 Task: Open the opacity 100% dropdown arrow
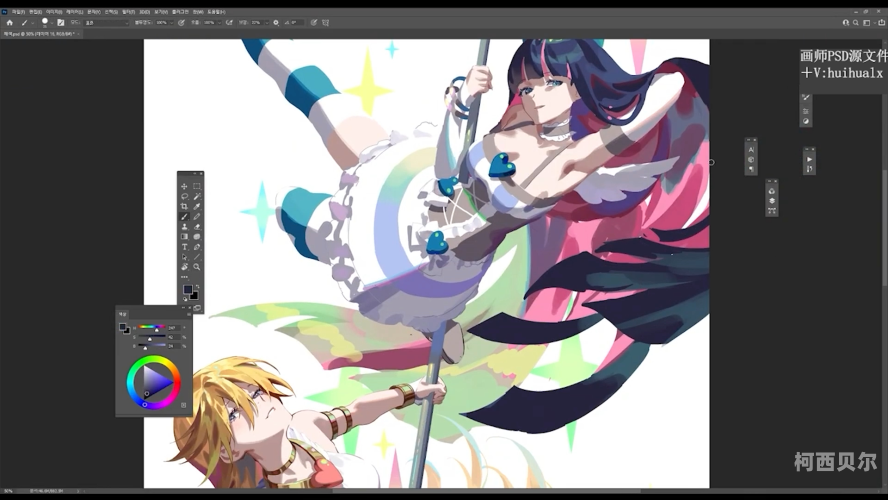point(172,23)
